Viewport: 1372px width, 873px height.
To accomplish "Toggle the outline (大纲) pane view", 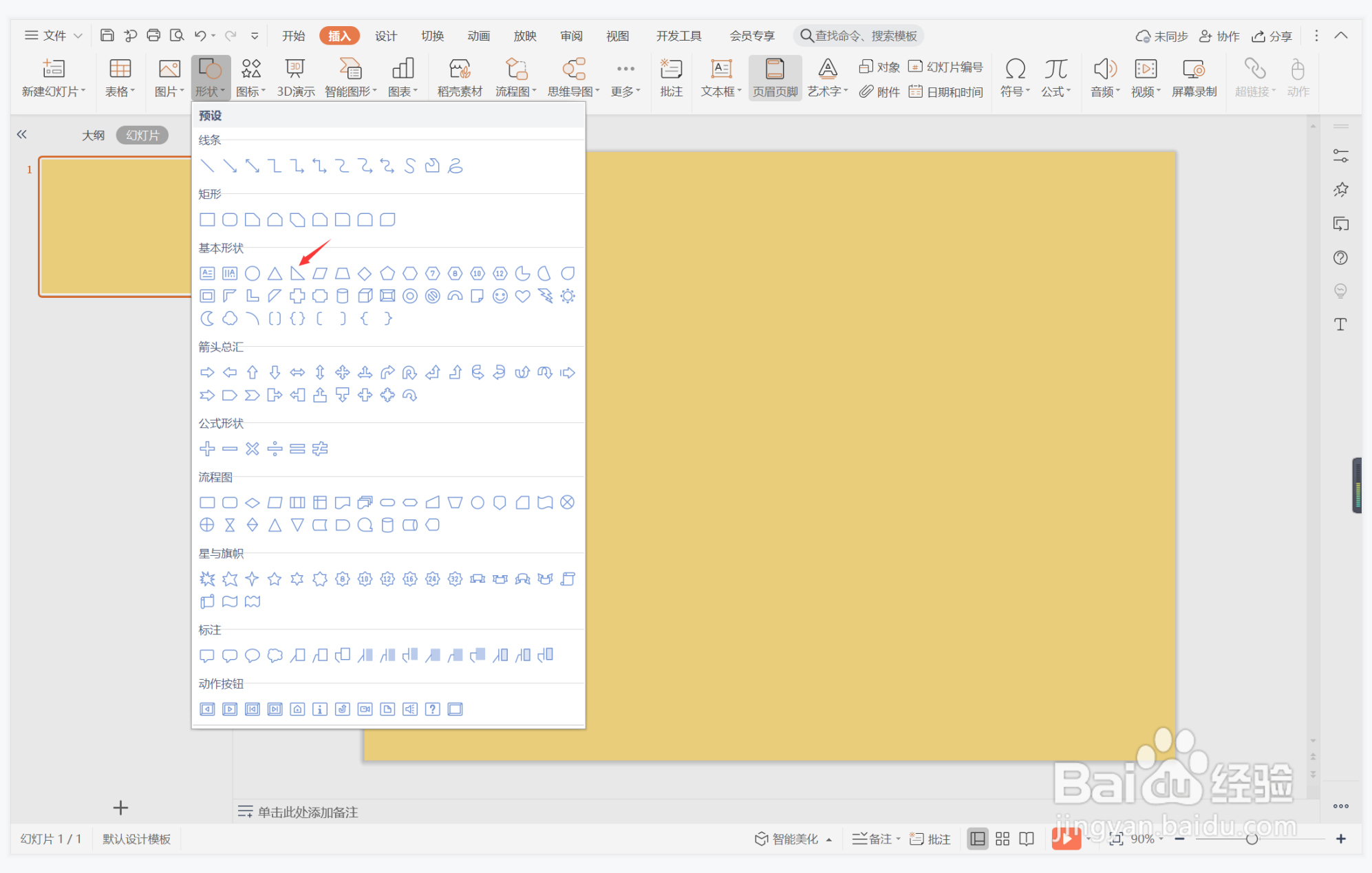I will [x=93, y=136].
